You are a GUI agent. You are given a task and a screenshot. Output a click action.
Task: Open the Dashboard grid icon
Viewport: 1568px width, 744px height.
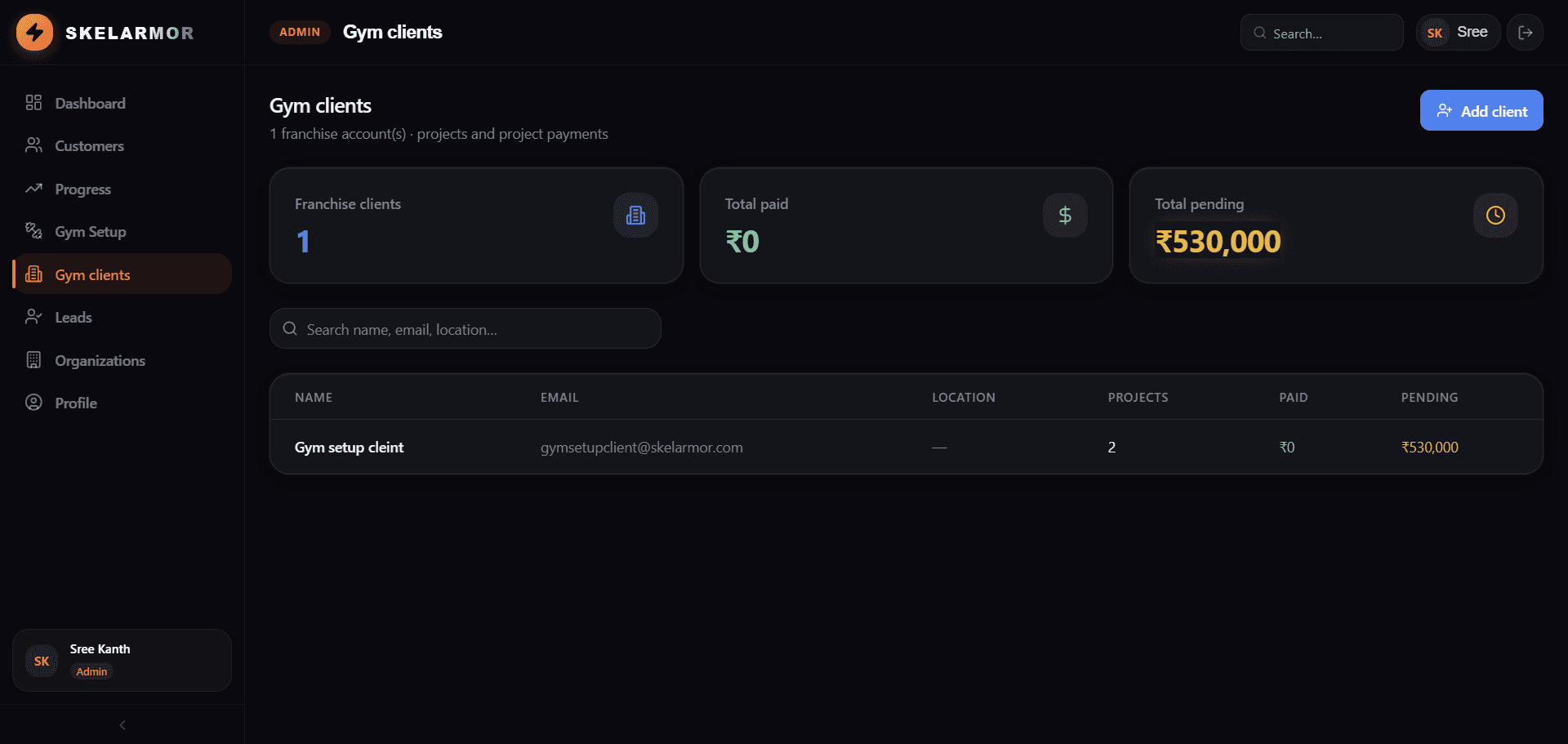[x=33, y=103]
